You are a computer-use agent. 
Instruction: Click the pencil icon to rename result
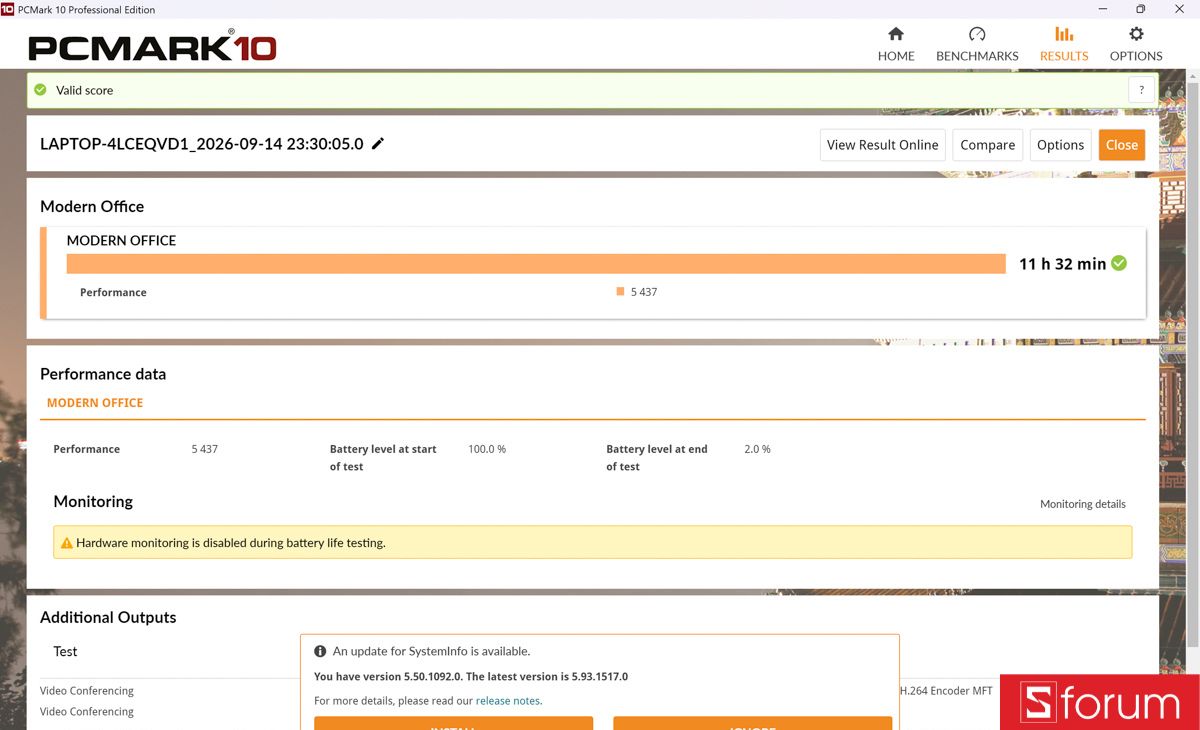tap(378, 144)
